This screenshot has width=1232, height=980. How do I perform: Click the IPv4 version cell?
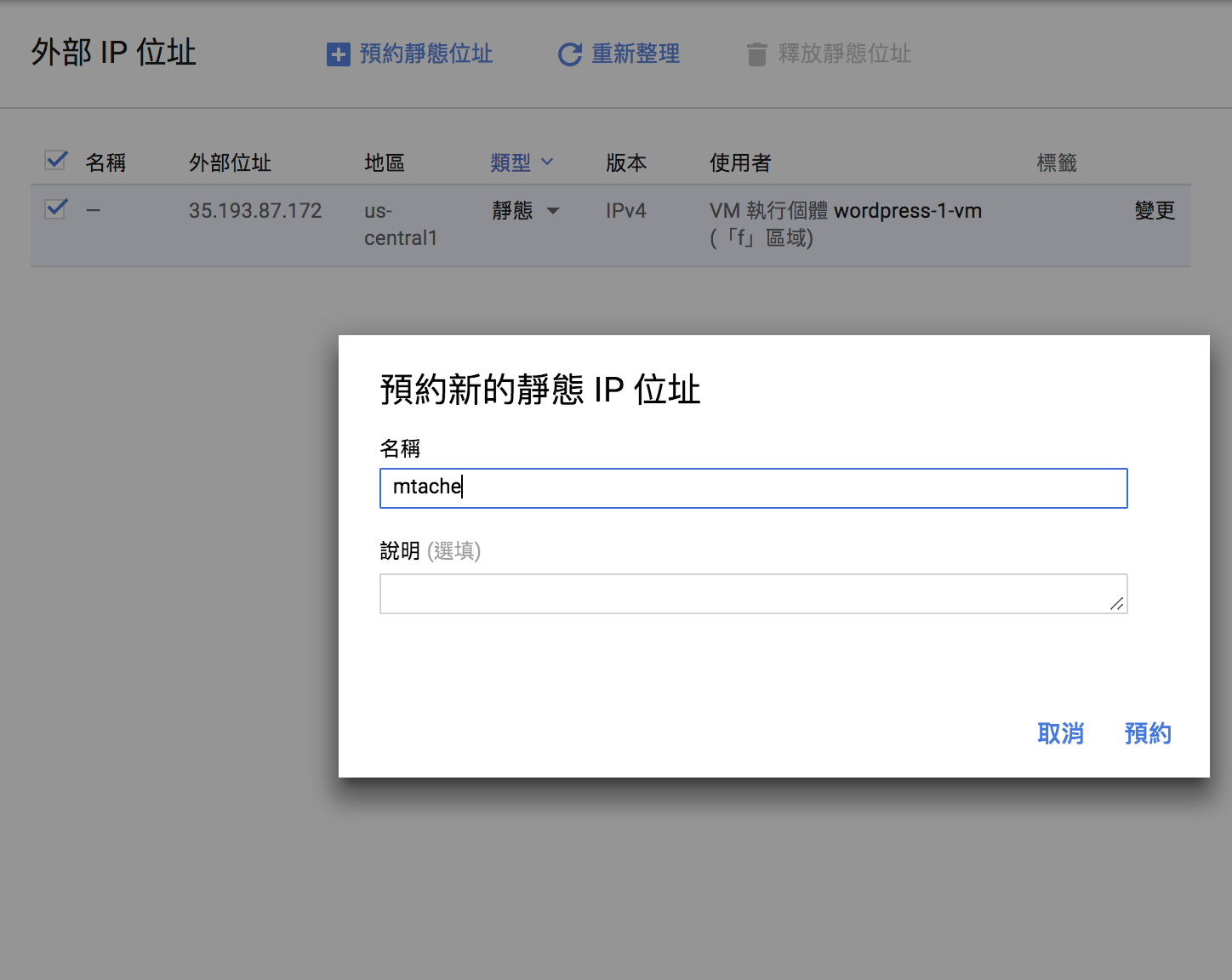pyautogui.click(x=626, y=210)
